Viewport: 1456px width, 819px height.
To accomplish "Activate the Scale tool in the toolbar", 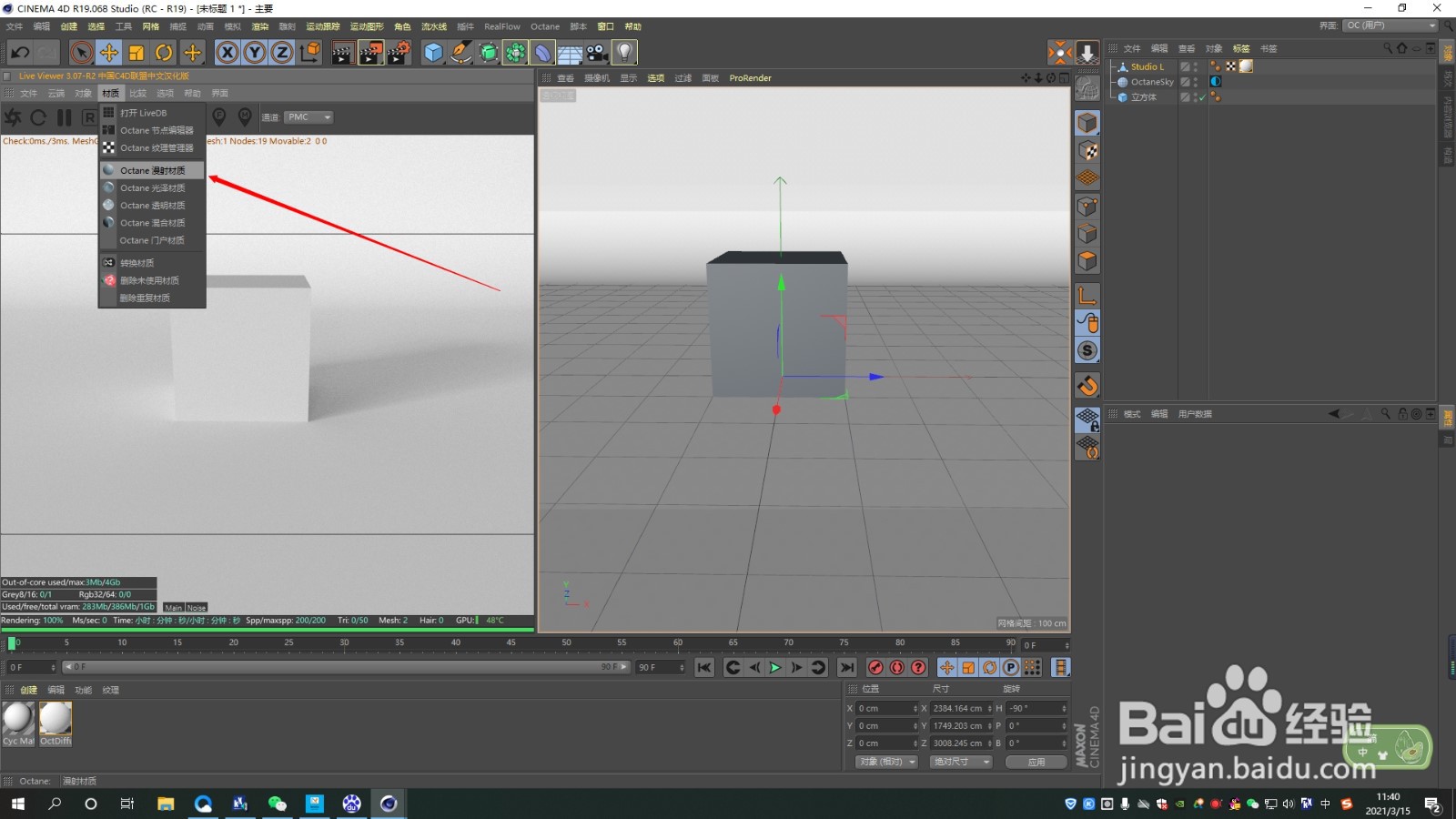I will [136, 53].
